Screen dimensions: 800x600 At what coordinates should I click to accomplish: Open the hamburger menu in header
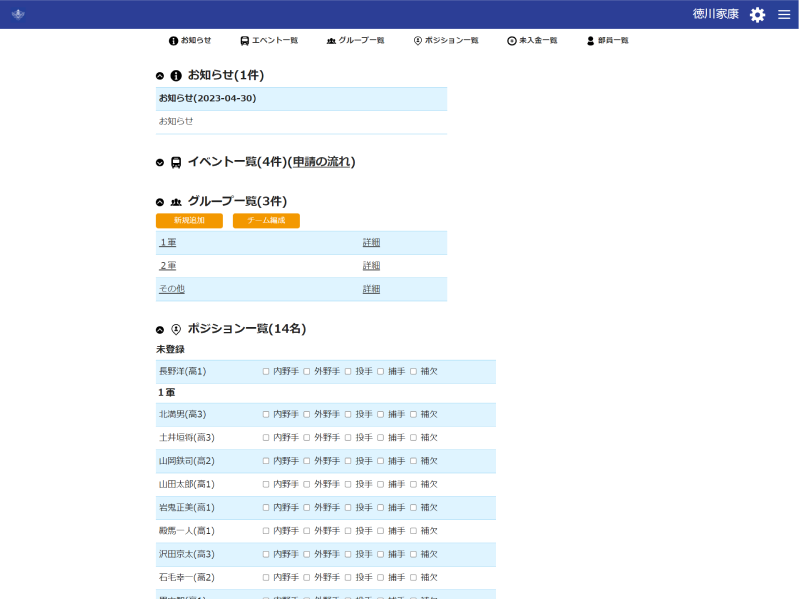coord(784,15)
